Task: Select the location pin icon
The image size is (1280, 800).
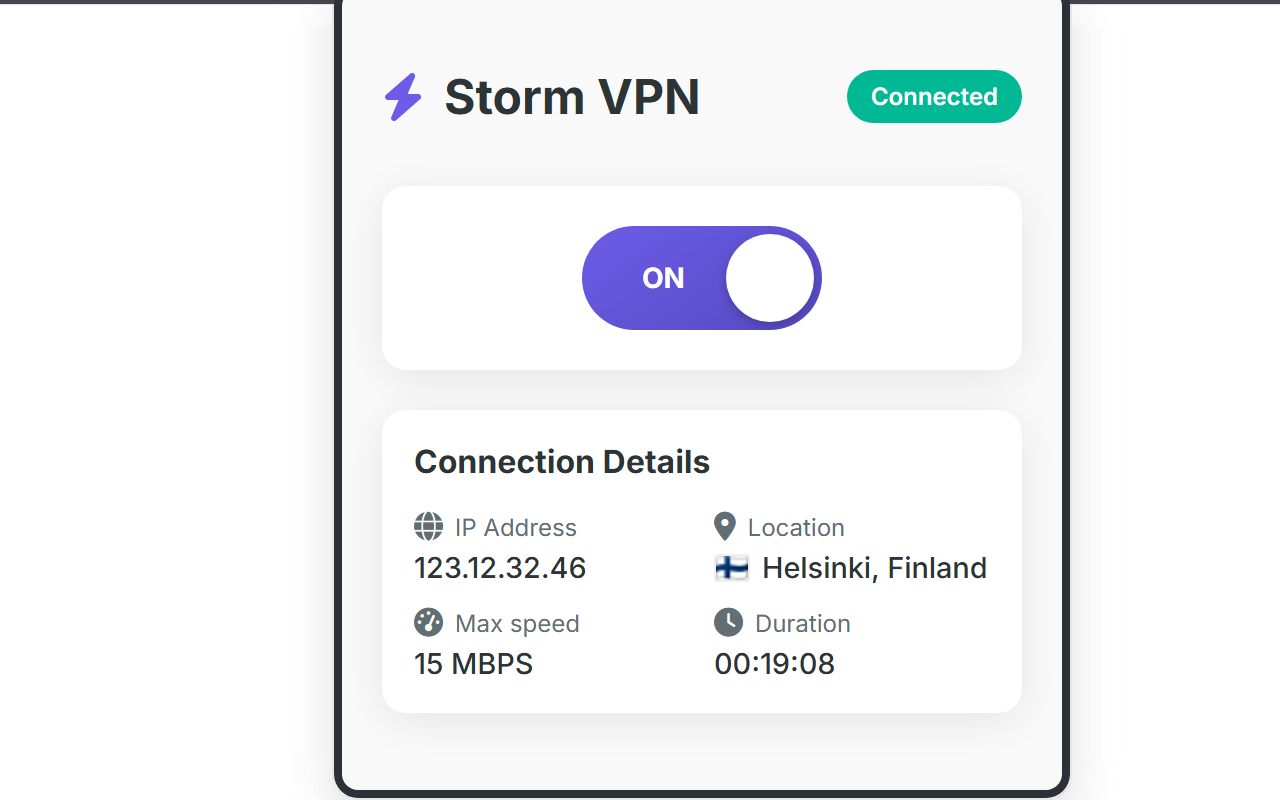Action: tap(727, 525)
